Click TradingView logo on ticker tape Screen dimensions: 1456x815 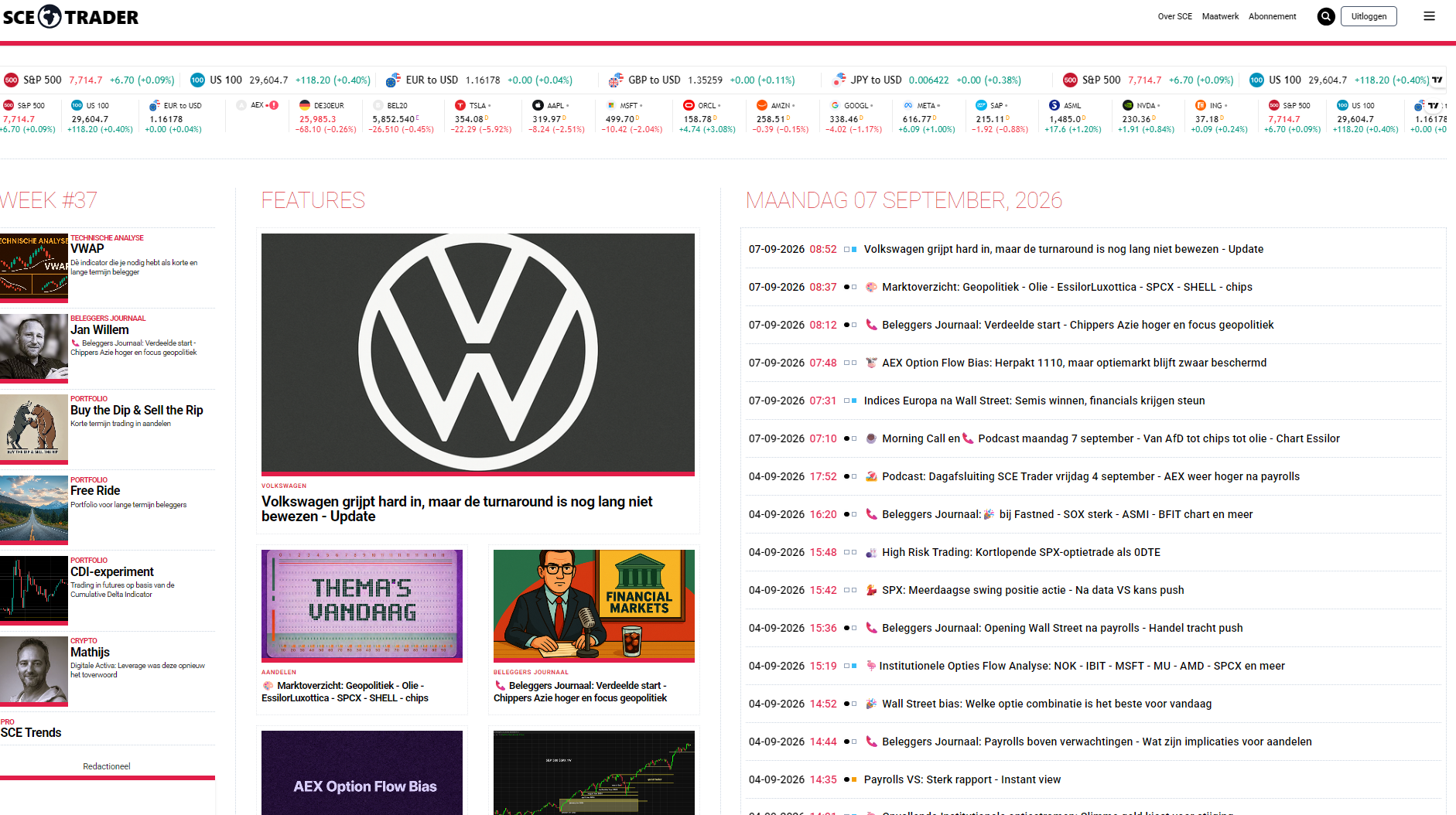point(1437,80)
